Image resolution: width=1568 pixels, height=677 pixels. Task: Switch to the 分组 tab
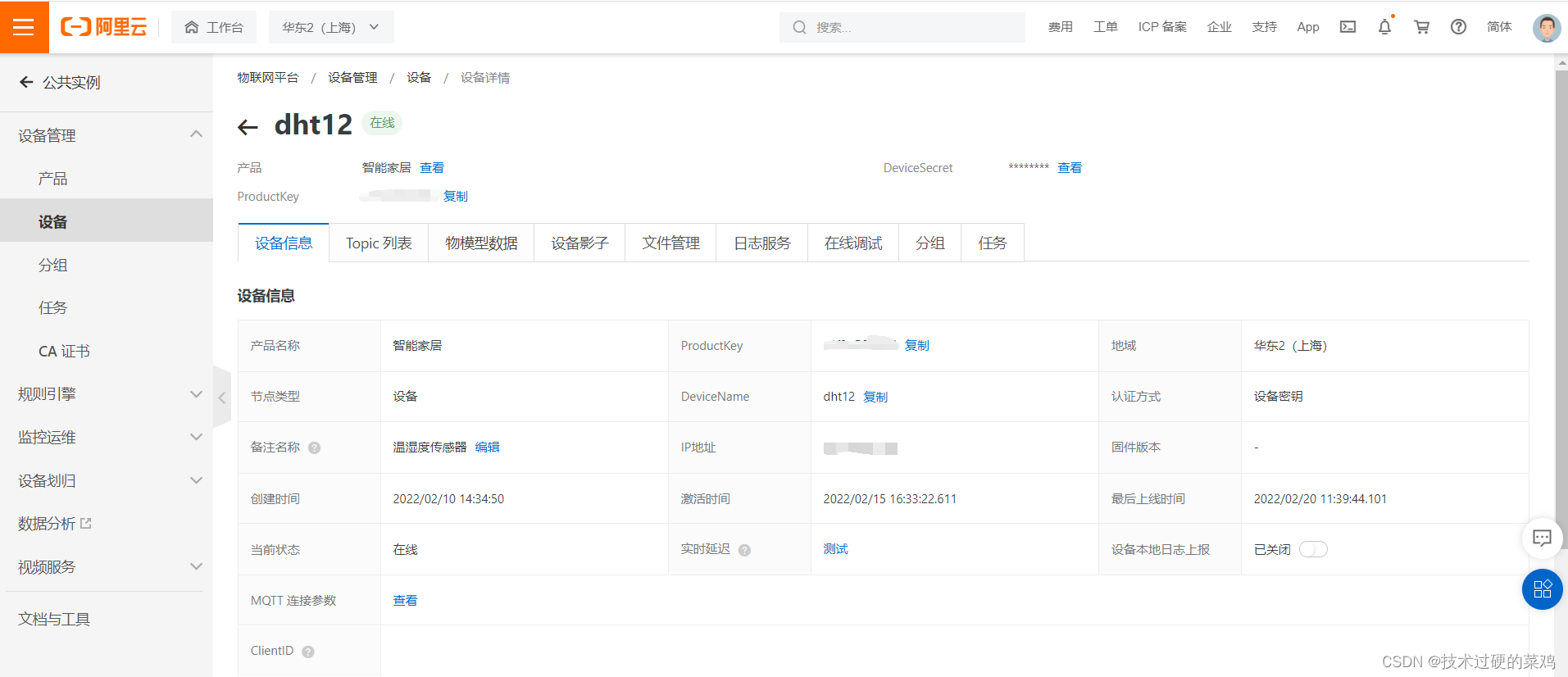(x=930, y=243)
